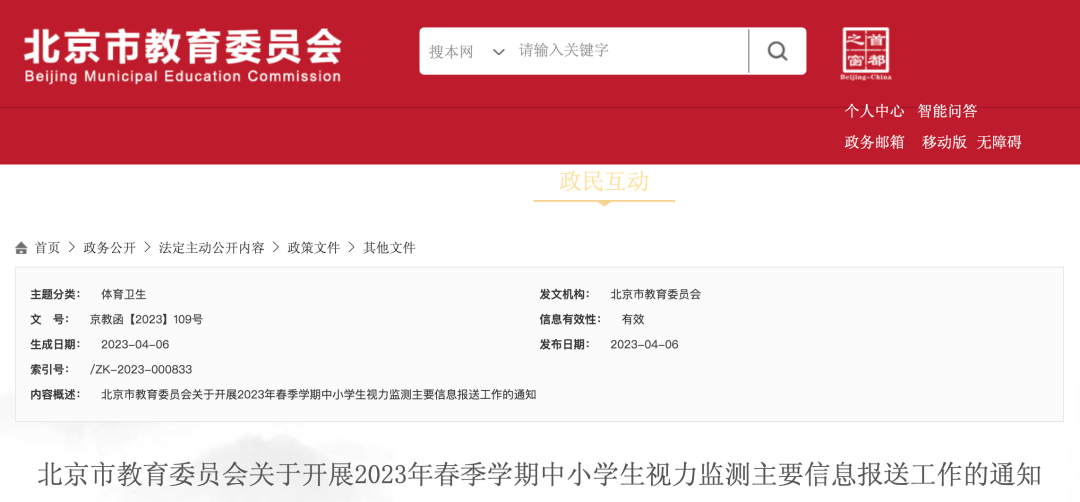1080x502 pixels.
Task: Go to 首页 in breadcrumb
Action: [48, 249]
